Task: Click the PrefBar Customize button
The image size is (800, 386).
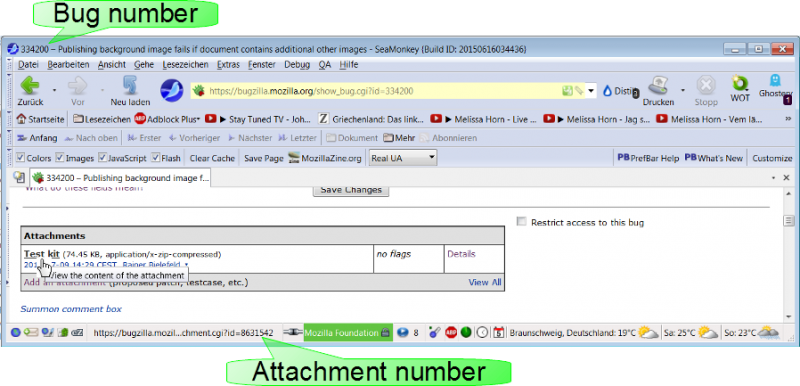Action: (772, 158)
